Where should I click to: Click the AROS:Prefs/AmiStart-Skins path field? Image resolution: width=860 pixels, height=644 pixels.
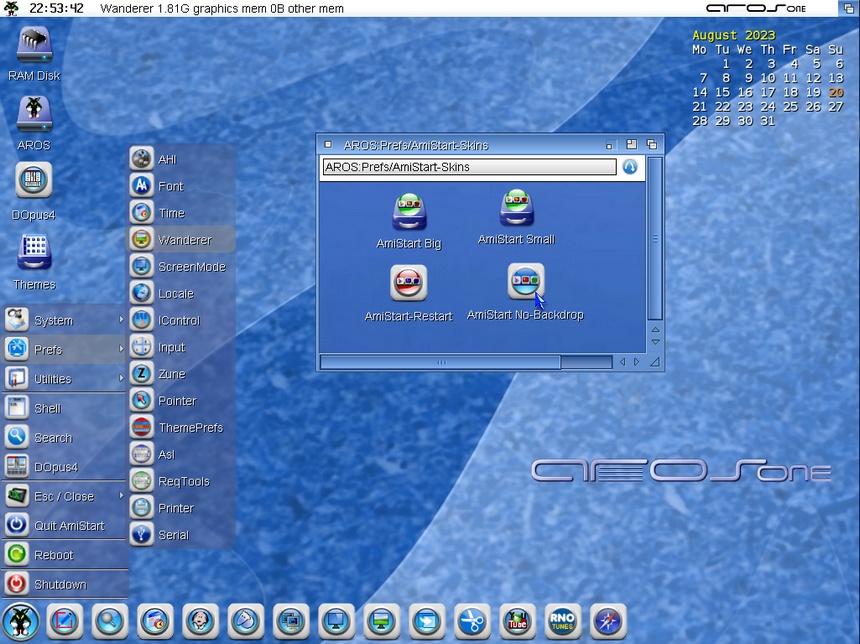coord(469,167)
